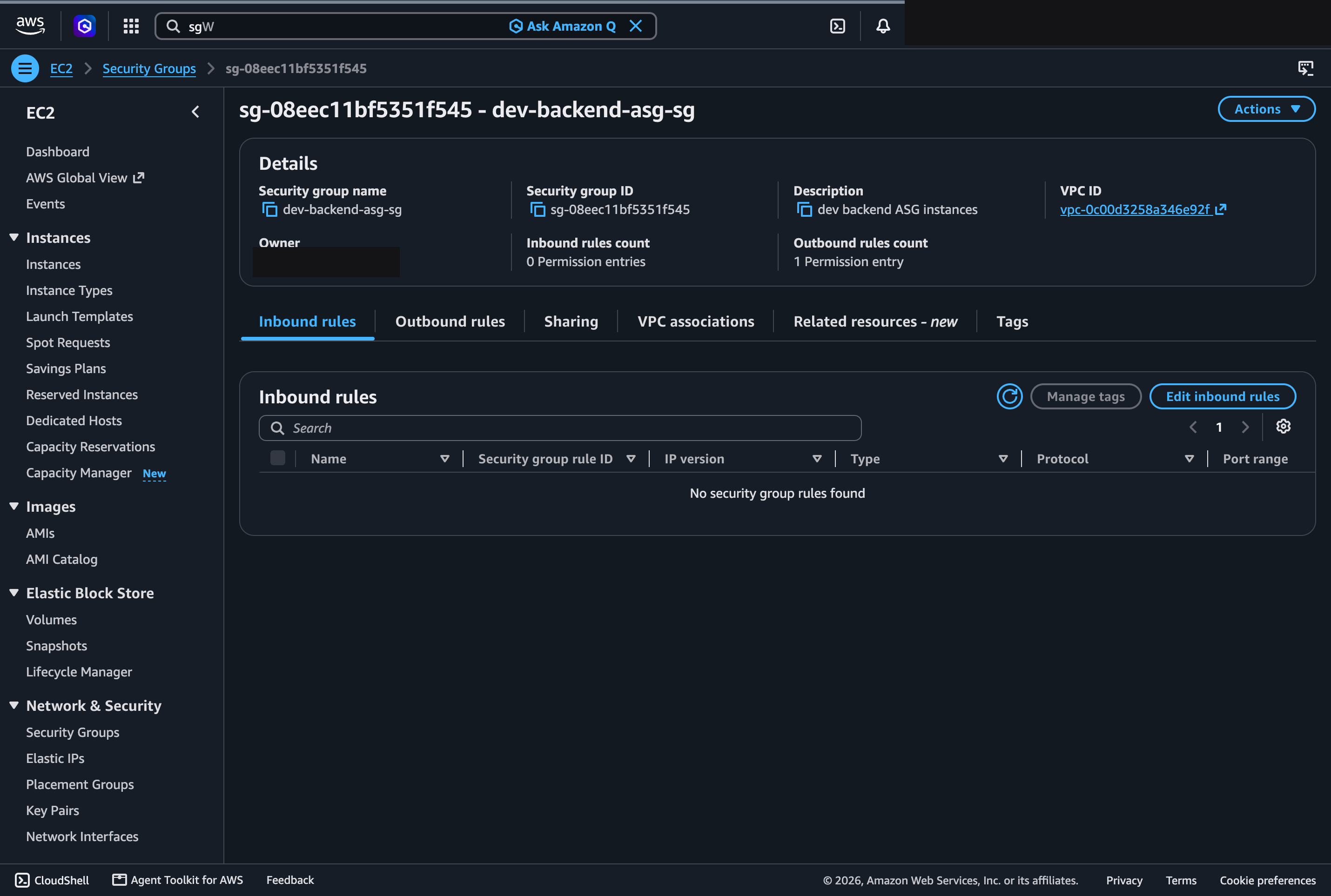This screenshot has width=1331, height=896.
Task: Collapse the EC2 sidebar with chevron
Action: tap(195, 112)
